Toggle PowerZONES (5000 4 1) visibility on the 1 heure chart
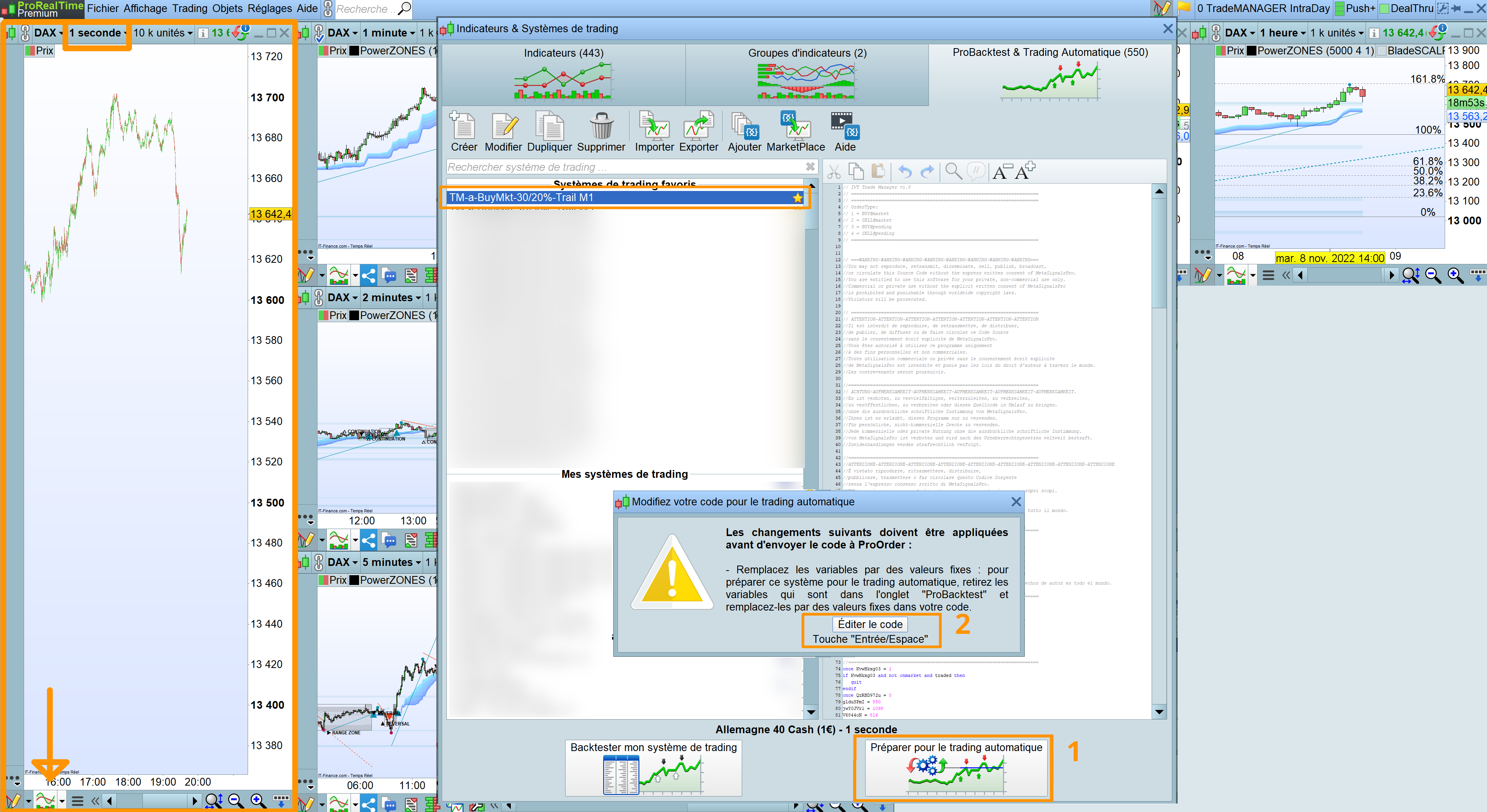The image size is (1487, 812). 1252,51
